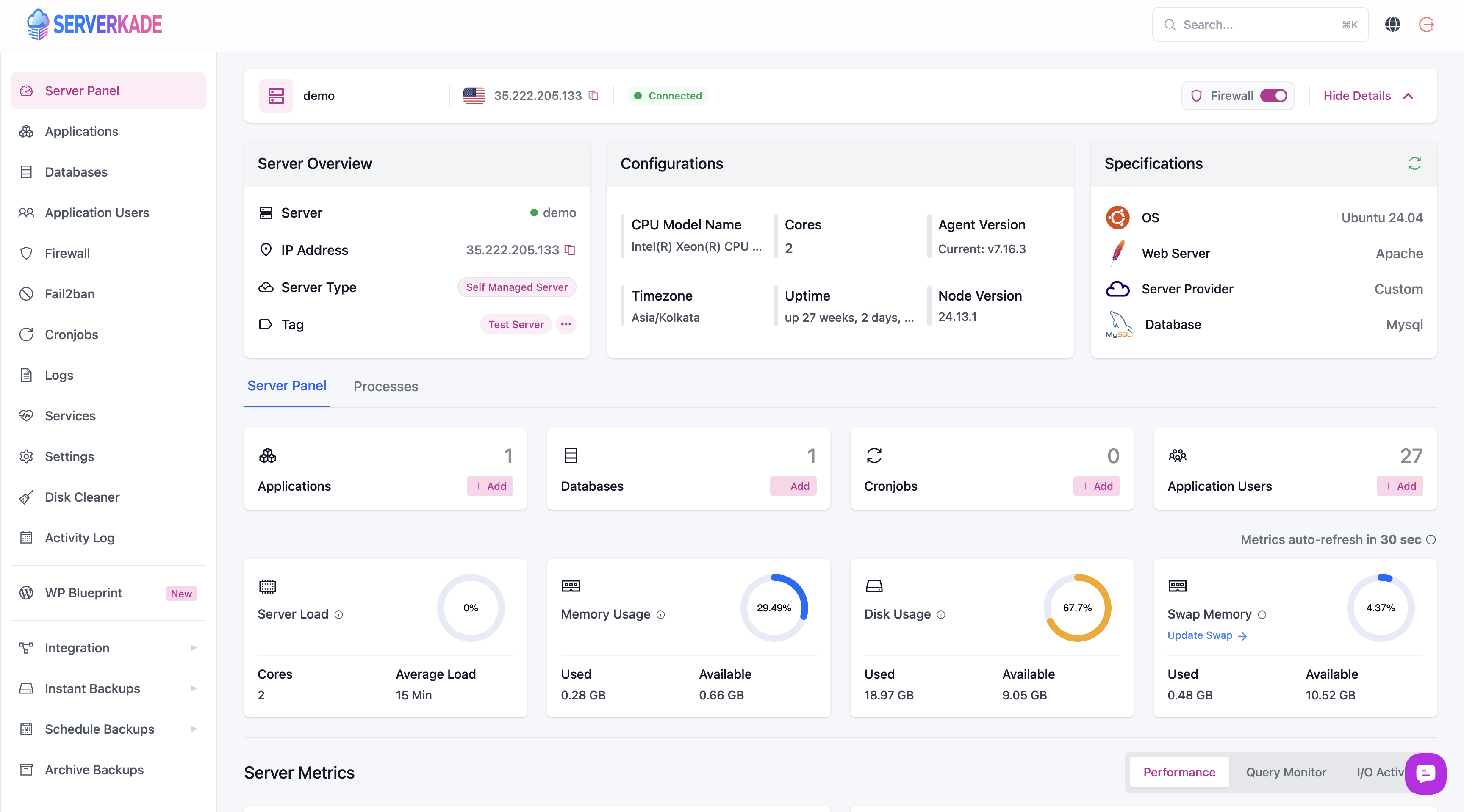Image resolution: width=1464 pixels, height=812 pixels.
Task: Click the Test Server tag
Action: 516,324
